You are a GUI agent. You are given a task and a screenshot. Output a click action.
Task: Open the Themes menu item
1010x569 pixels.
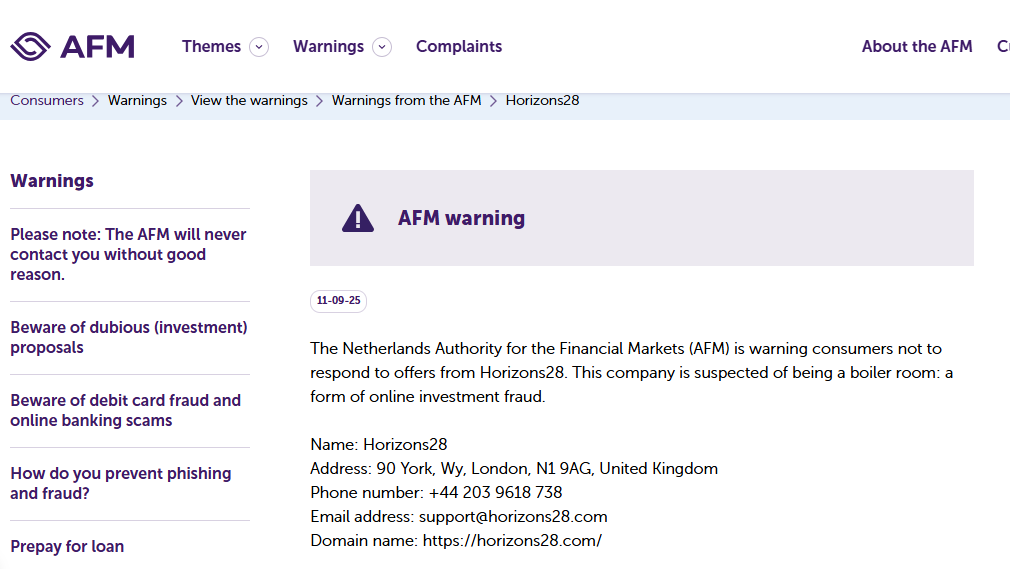(x=211, y=46)
